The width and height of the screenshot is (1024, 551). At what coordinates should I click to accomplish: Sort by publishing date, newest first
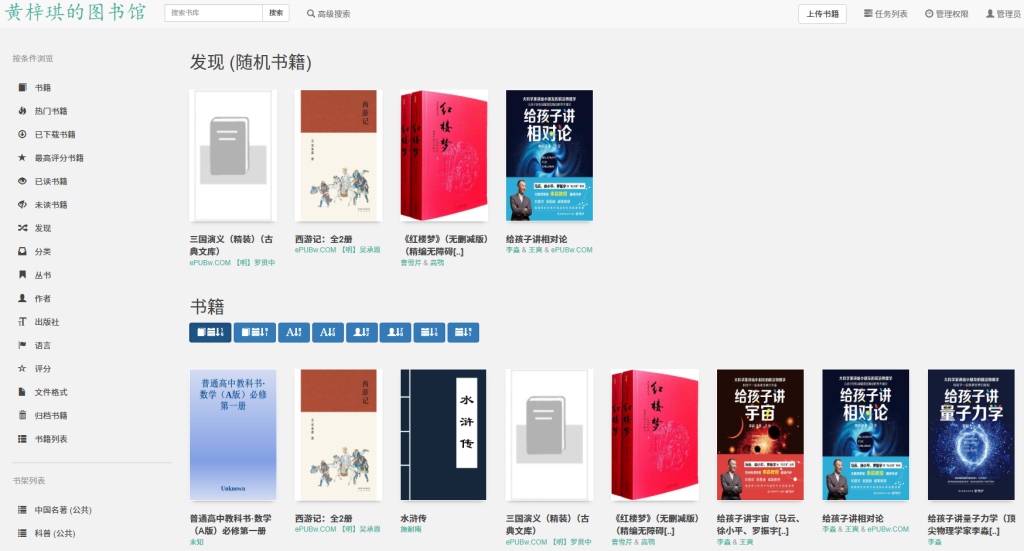click(430, 332)
